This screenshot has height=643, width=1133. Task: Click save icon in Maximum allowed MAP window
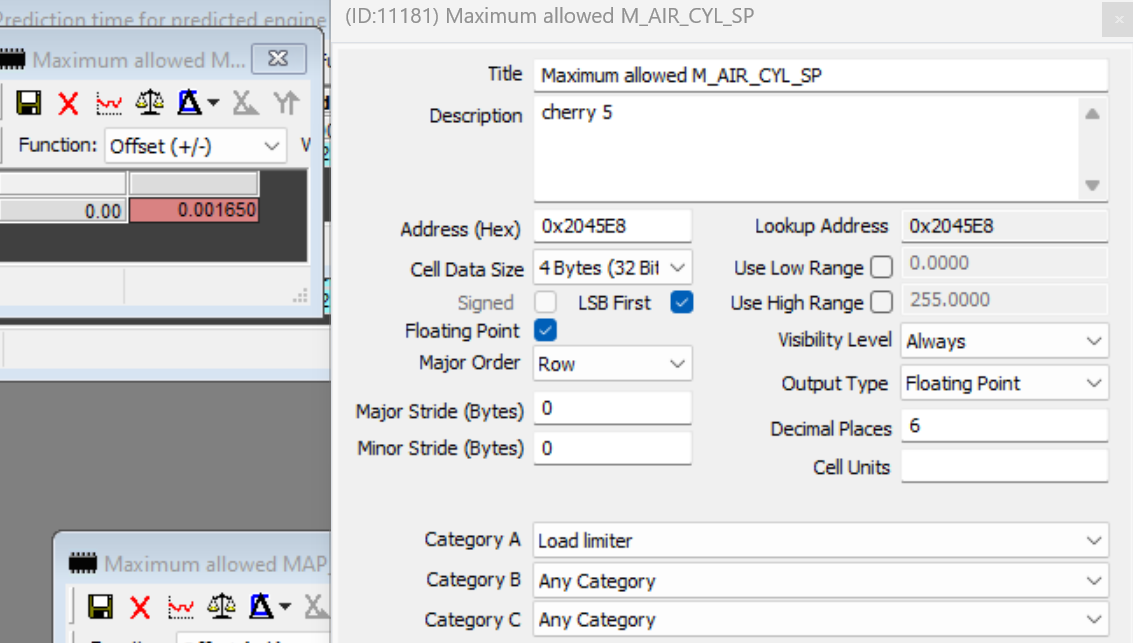tap(100, 607)
